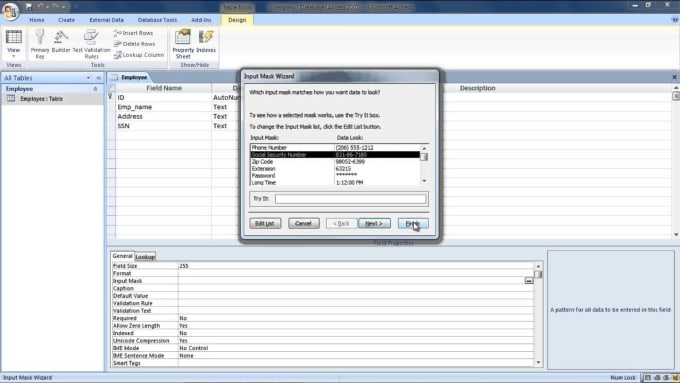Click Lookup Column in ribbon
Image resolution: width=680 pixels, height=383 pixels.
[x=139, y=55]
